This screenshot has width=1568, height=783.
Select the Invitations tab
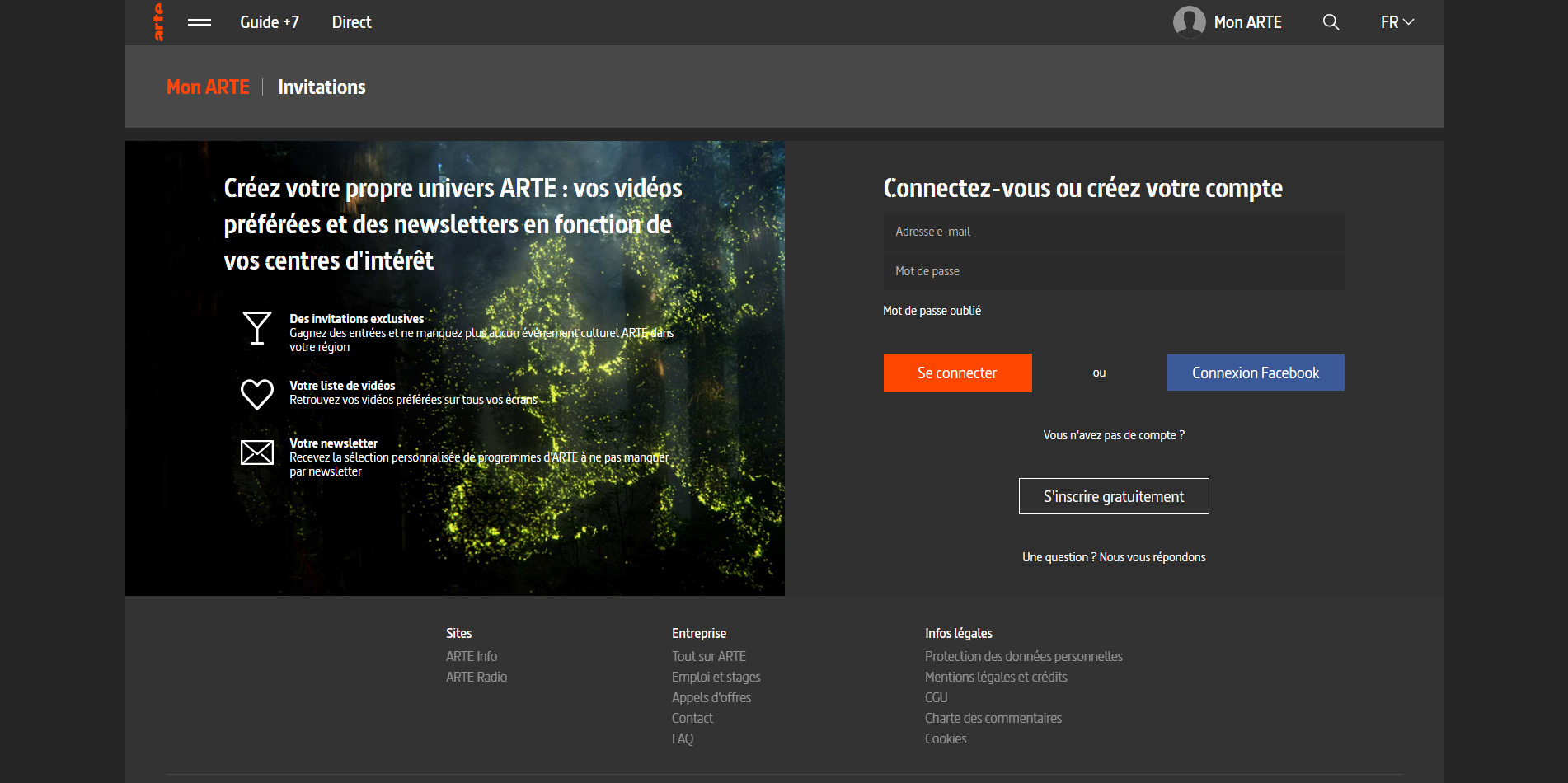[322, 87]
